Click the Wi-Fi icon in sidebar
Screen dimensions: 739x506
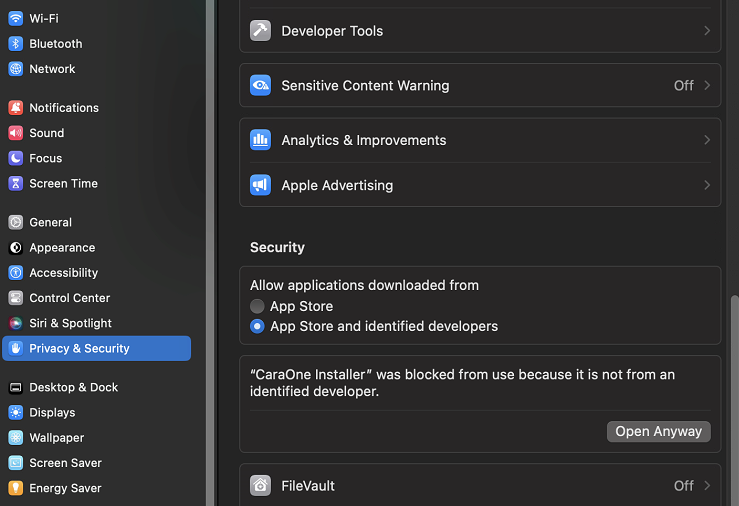16,18
